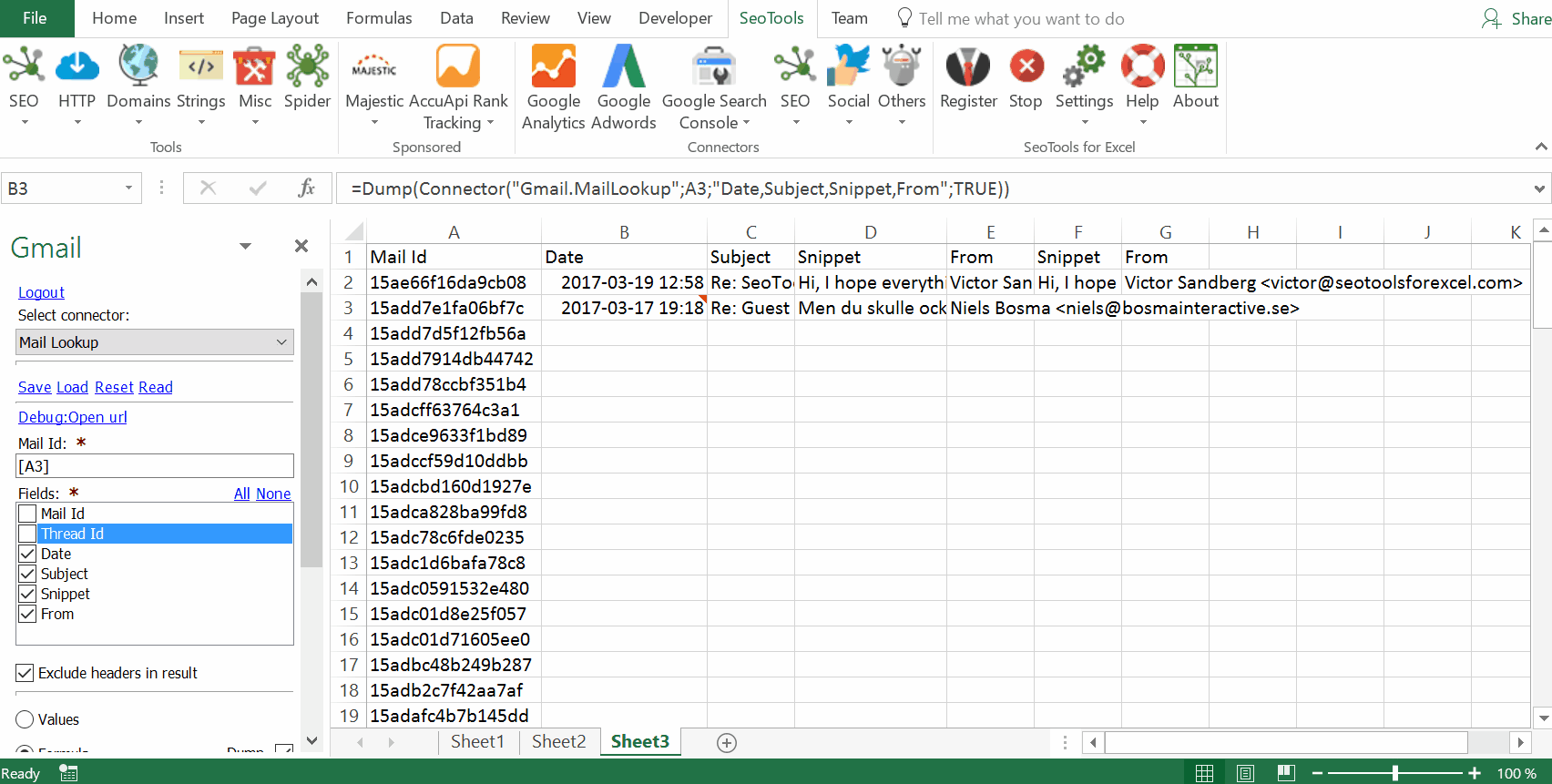Switch to the Developer ribbon tab
Image resolution: width=1552 pixels, height=784 pixels.
(675, 18)
